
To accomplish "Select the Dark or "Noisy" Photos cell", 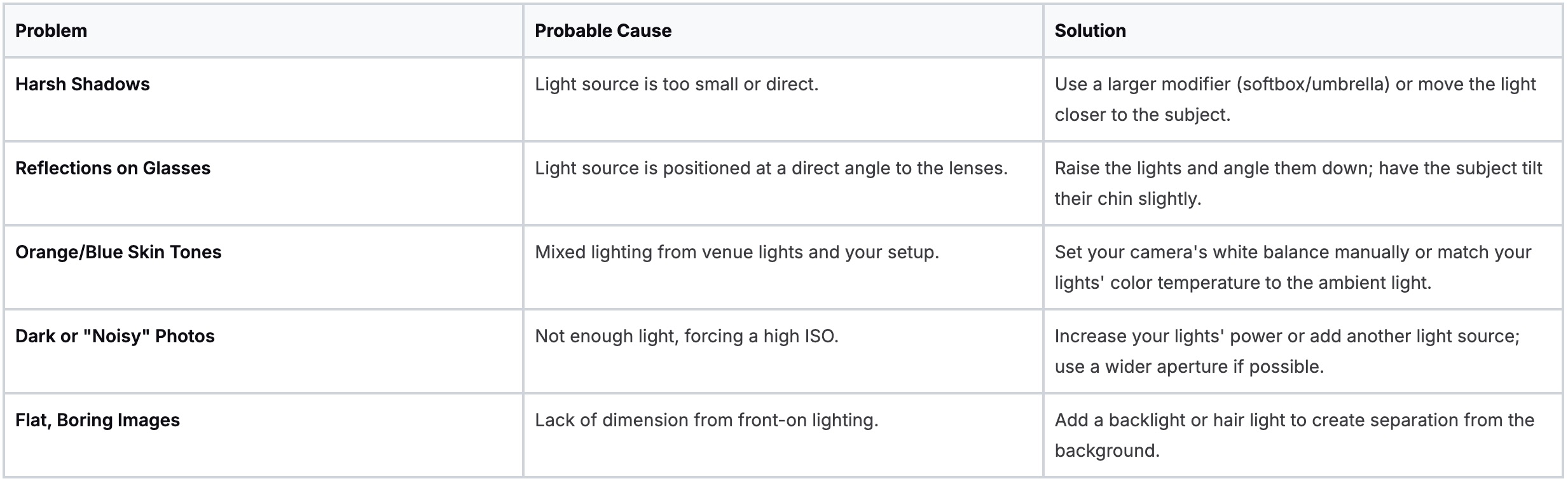I will click(x=115, y=336).
